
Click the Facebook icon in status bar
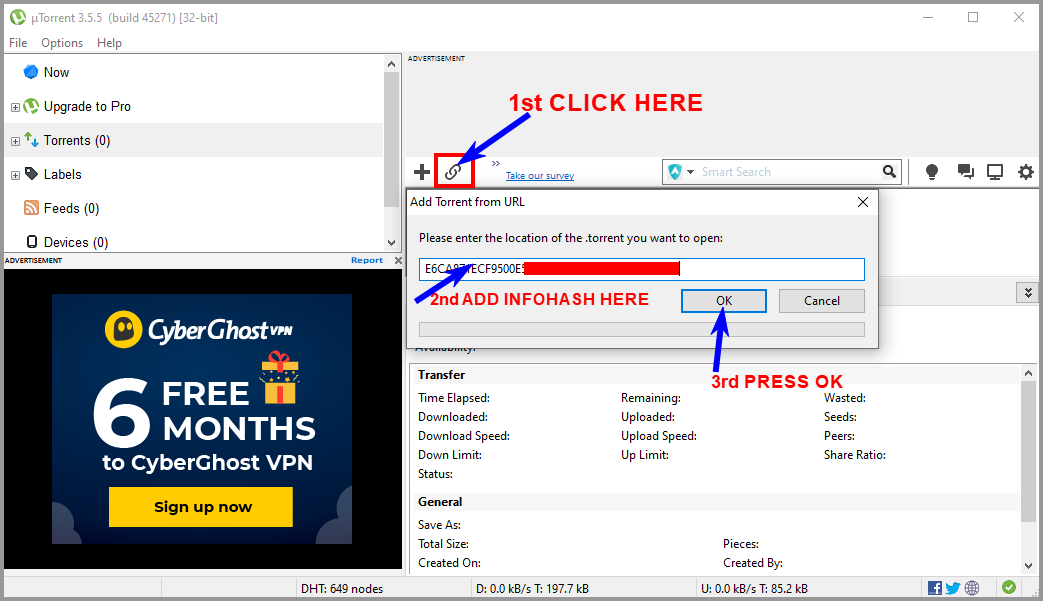pyautogui.click(x=935, y=588)
